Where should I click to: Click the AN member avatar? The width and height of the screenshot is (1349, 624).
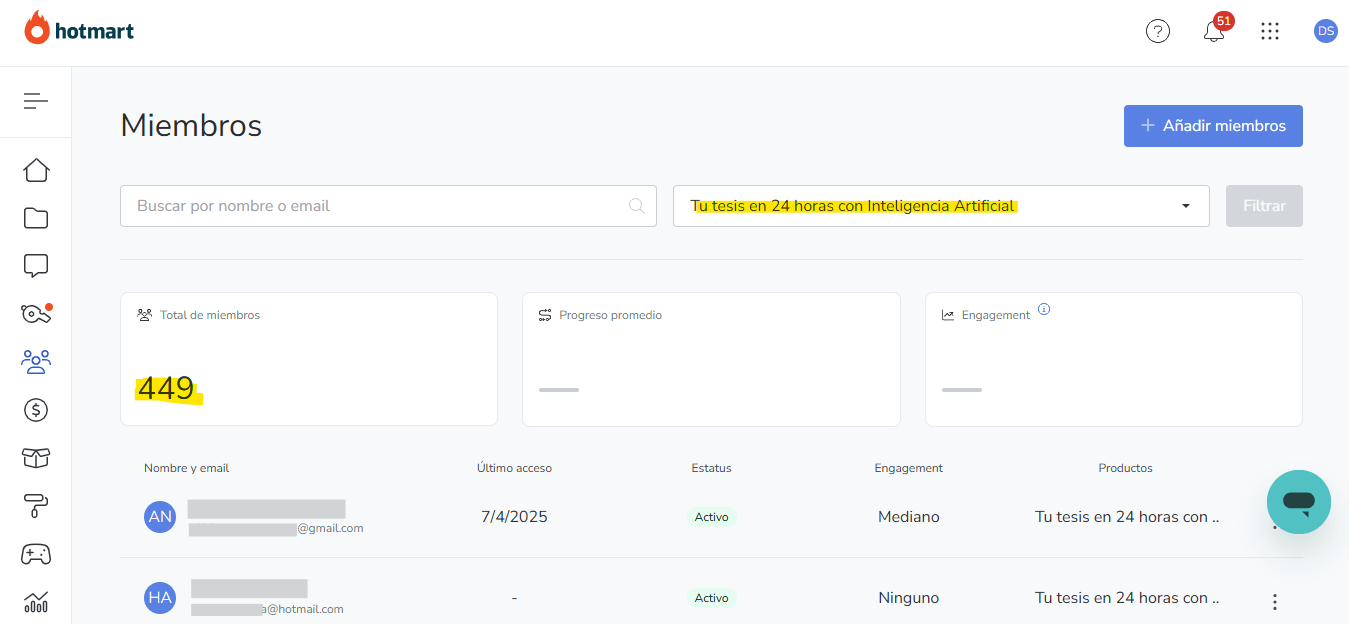[x=160, y=517]
